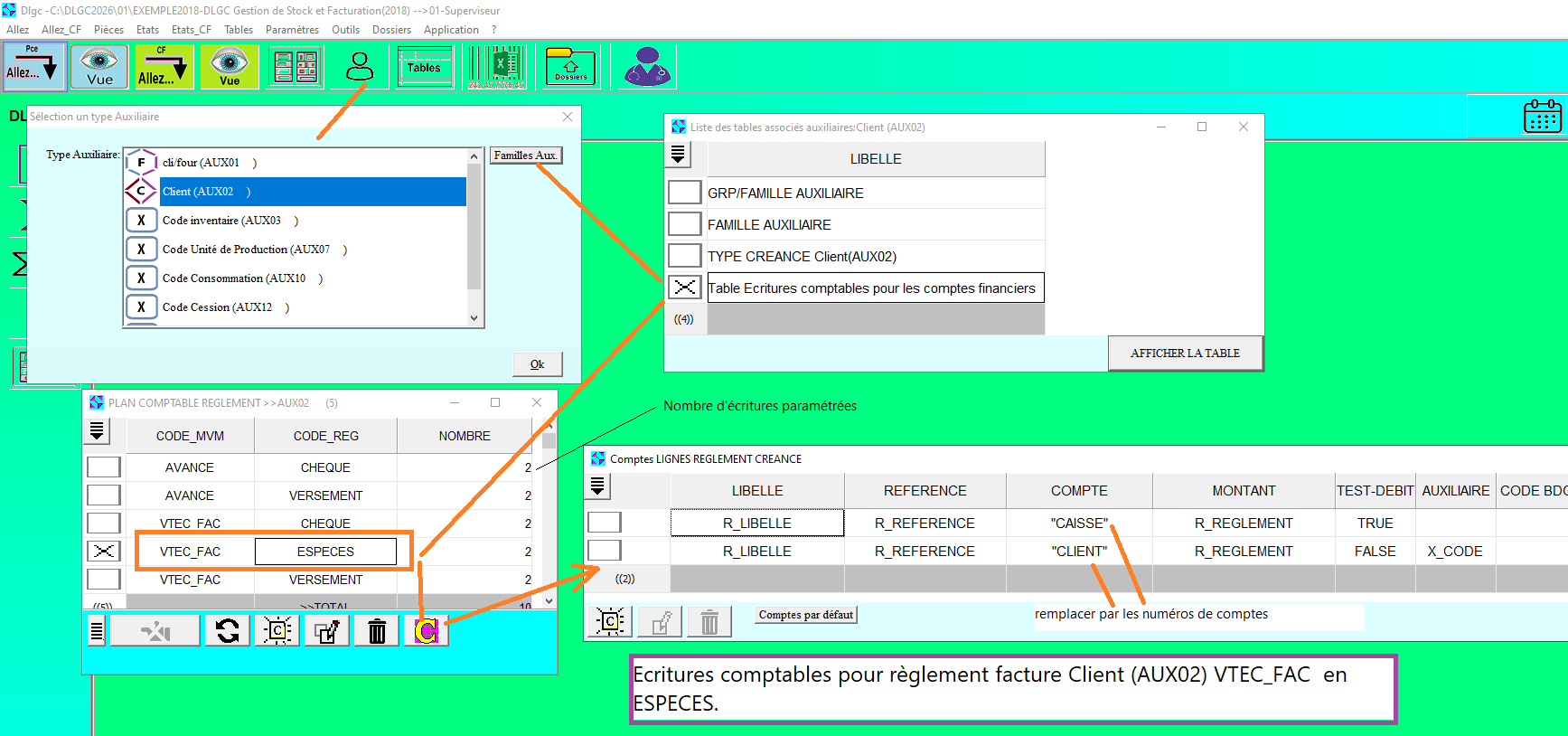Expand the Comptes LIGNES REGLEMENT grid menu
Screen dimensions: 1568x736
point(597,486)
